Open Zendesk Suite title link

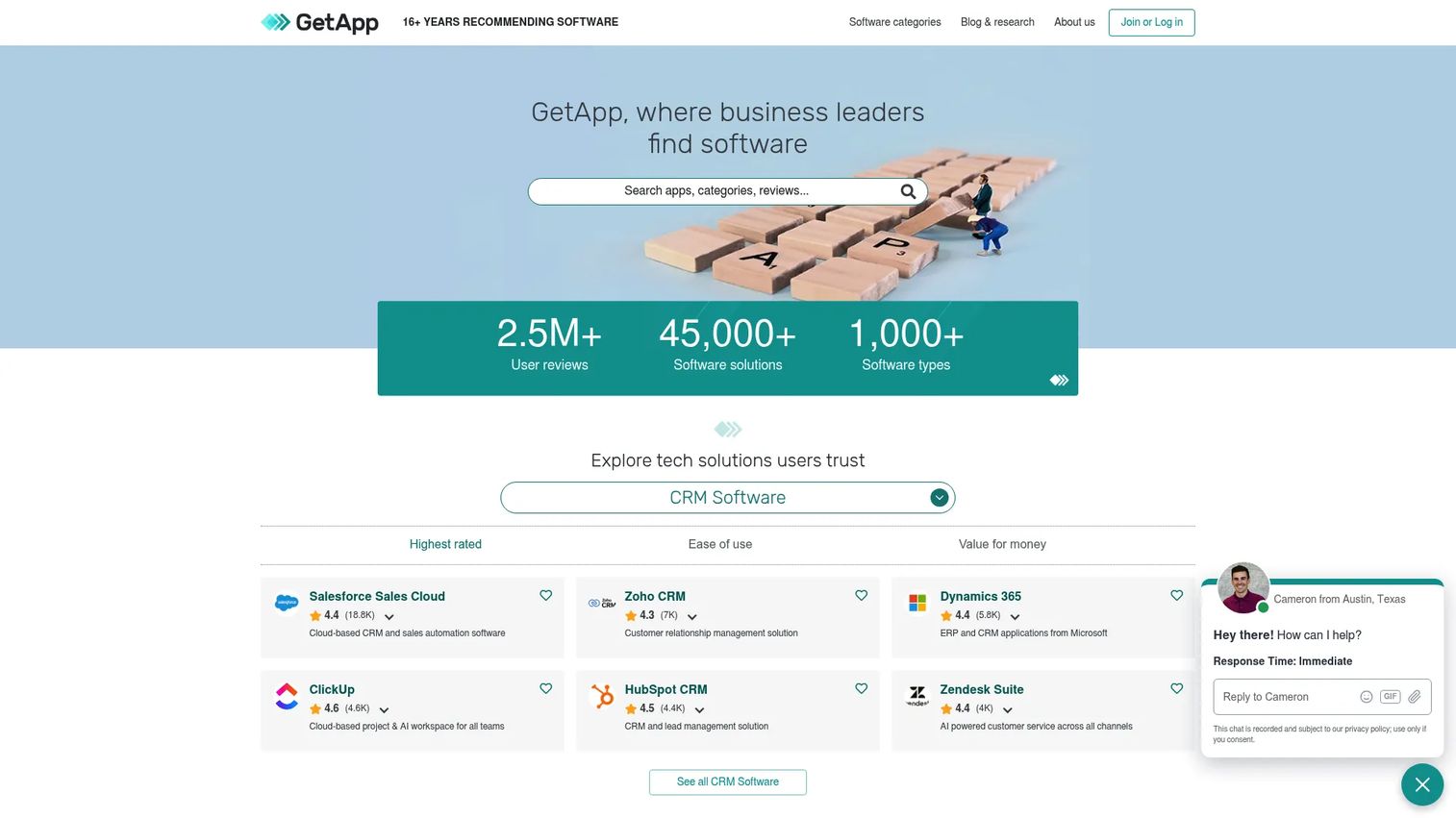(x=982, y=689)
